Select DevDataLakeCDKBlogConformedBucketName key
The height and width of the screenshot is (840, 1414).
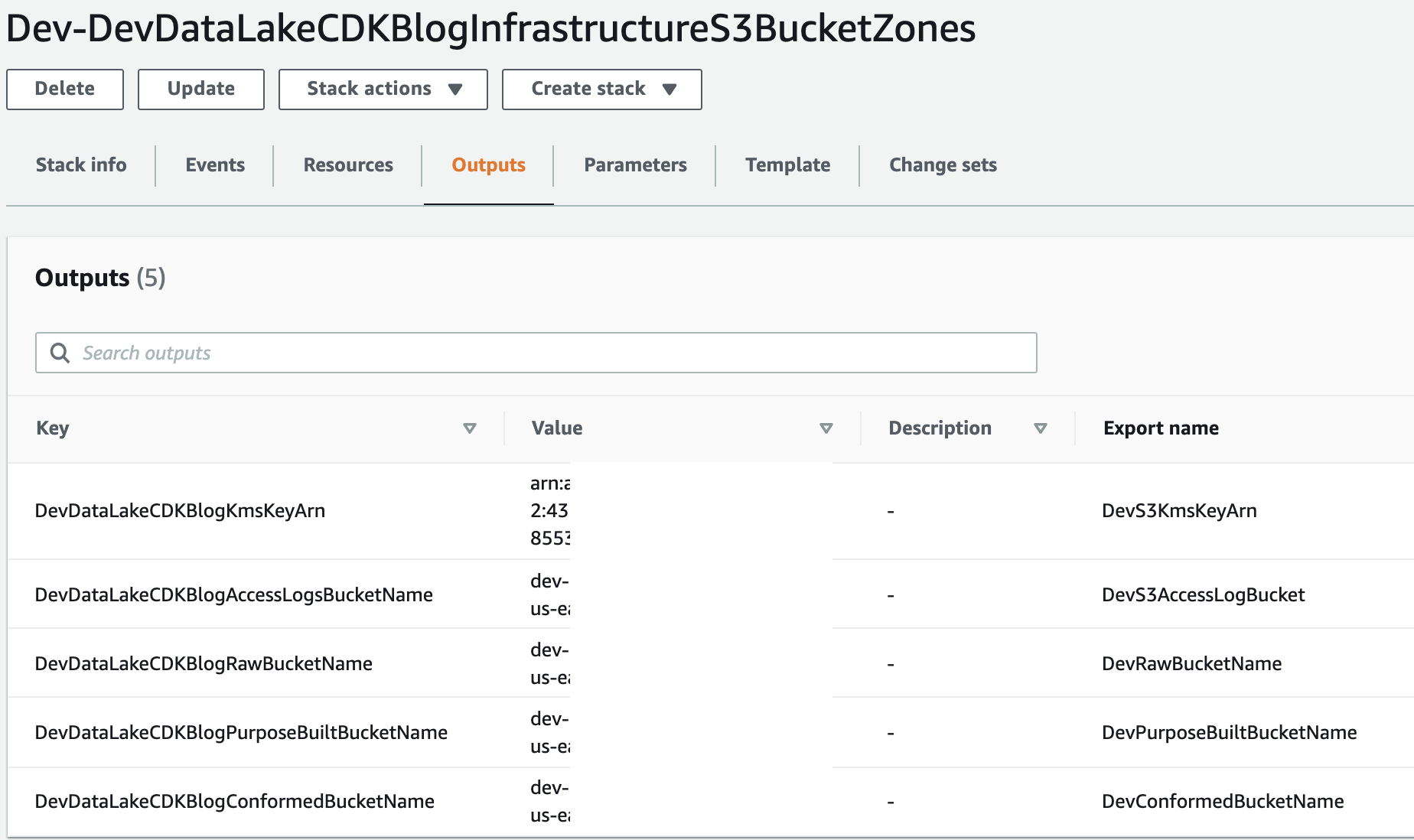(235, 802)
